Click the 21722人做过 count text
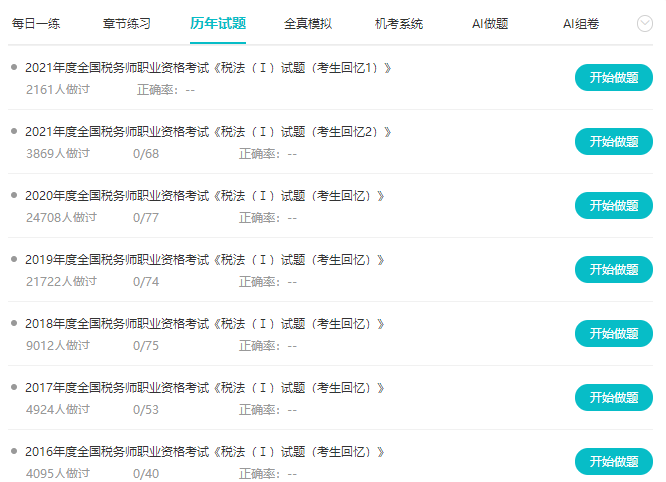 coord(62,282)
